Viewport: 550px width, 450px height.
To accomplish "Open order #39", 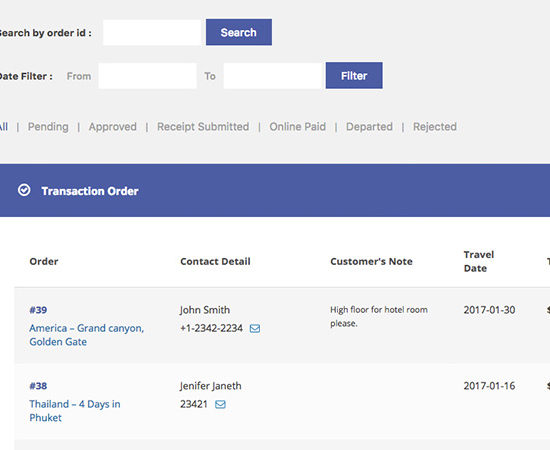I will (38, 310).
